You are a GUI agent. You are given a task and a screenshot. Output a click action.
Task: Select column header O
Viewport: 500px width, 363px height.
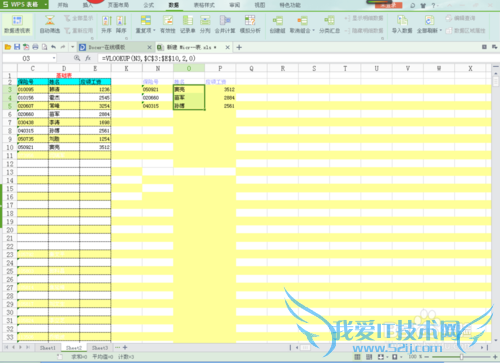tap(189, 68)
